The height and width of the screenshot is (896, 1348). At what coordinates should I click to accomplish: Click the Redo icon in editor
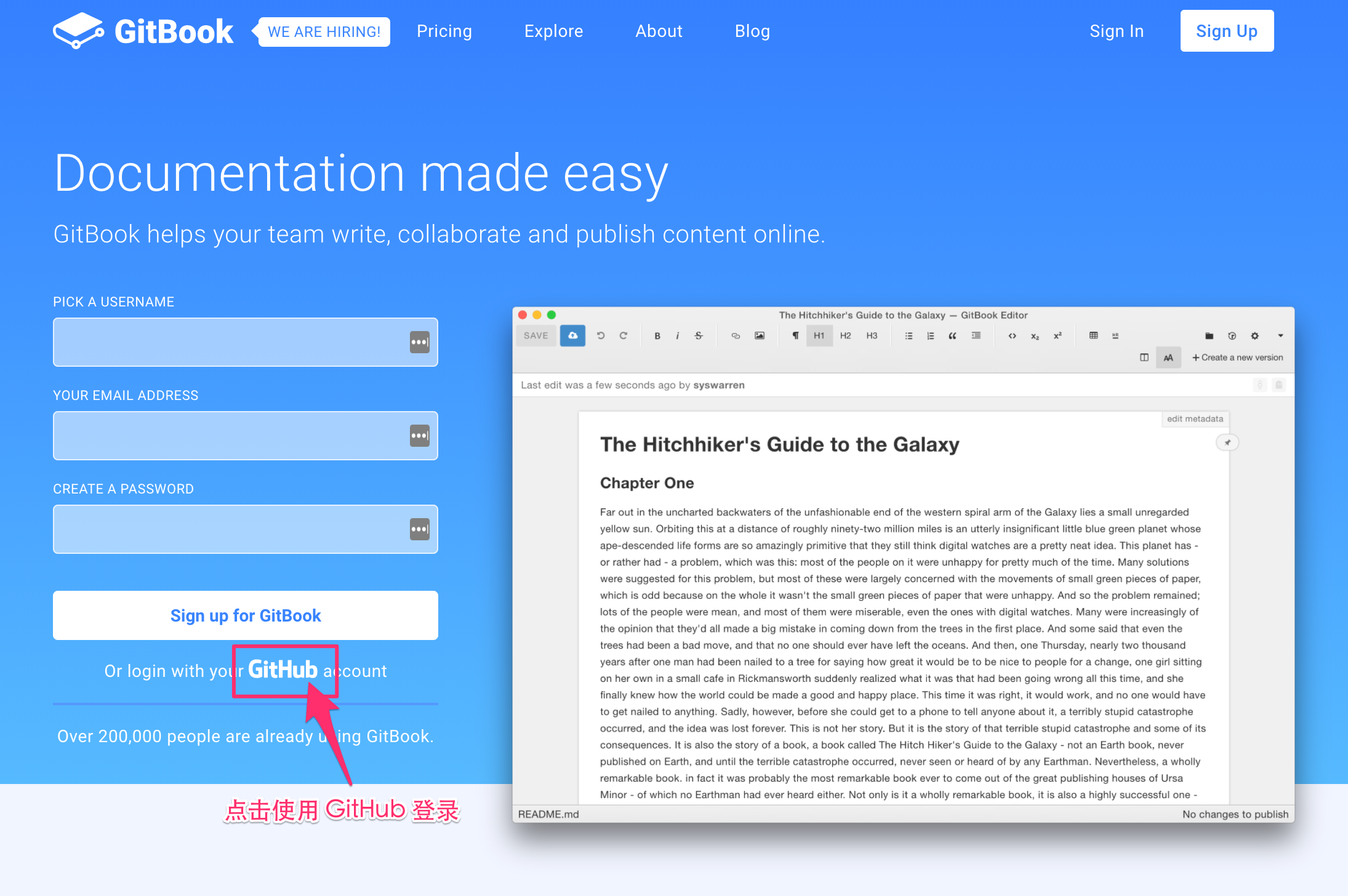coord(624,335)
